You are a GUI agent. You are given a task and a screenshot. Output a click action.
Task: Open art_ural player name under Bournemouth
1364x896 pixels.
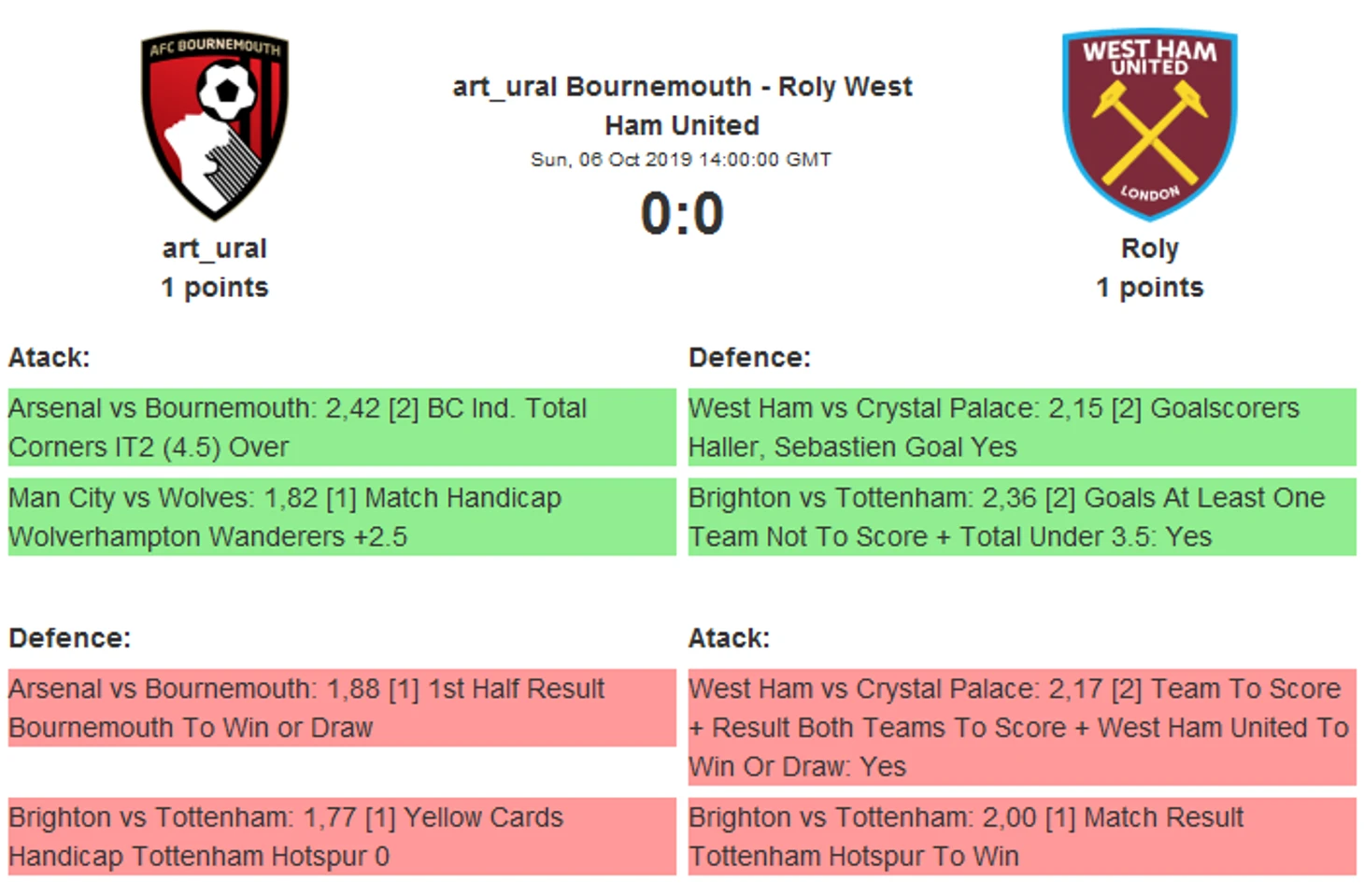(x=215, y=249)
